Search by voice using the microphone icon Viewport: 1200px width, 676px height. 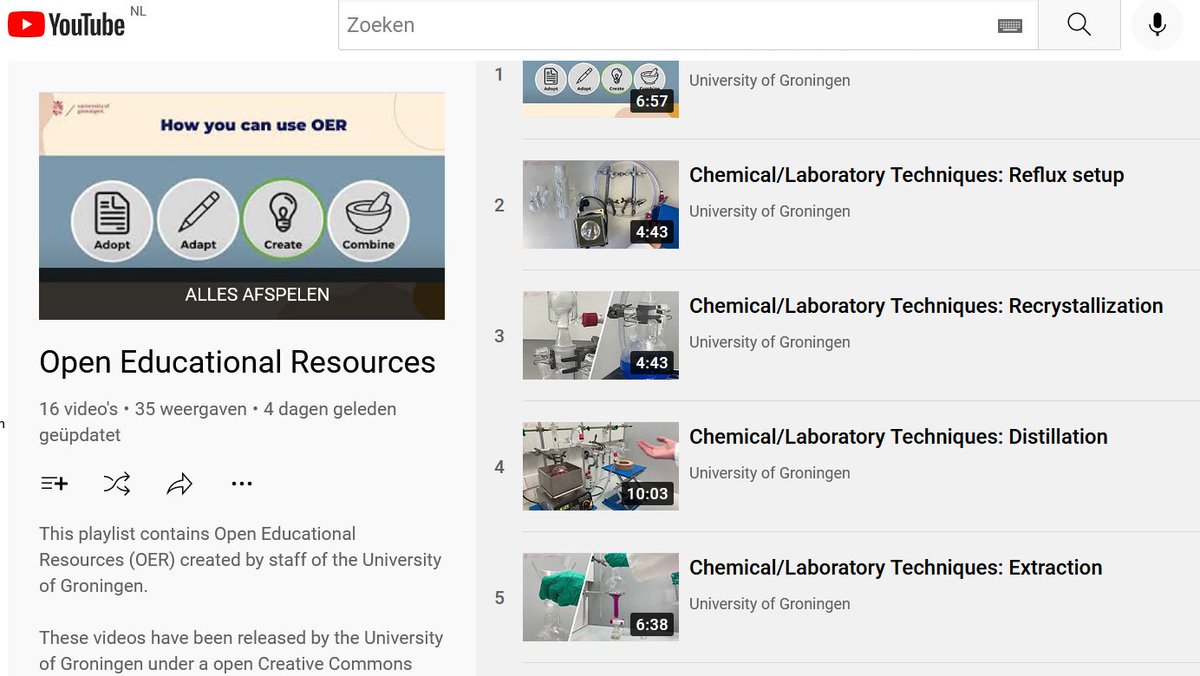[1157, 25]
